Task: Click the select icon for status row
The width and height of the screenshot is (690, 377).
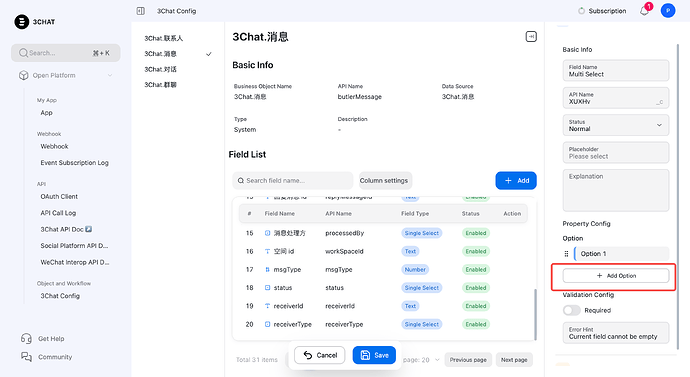Action: click(267, 288)
